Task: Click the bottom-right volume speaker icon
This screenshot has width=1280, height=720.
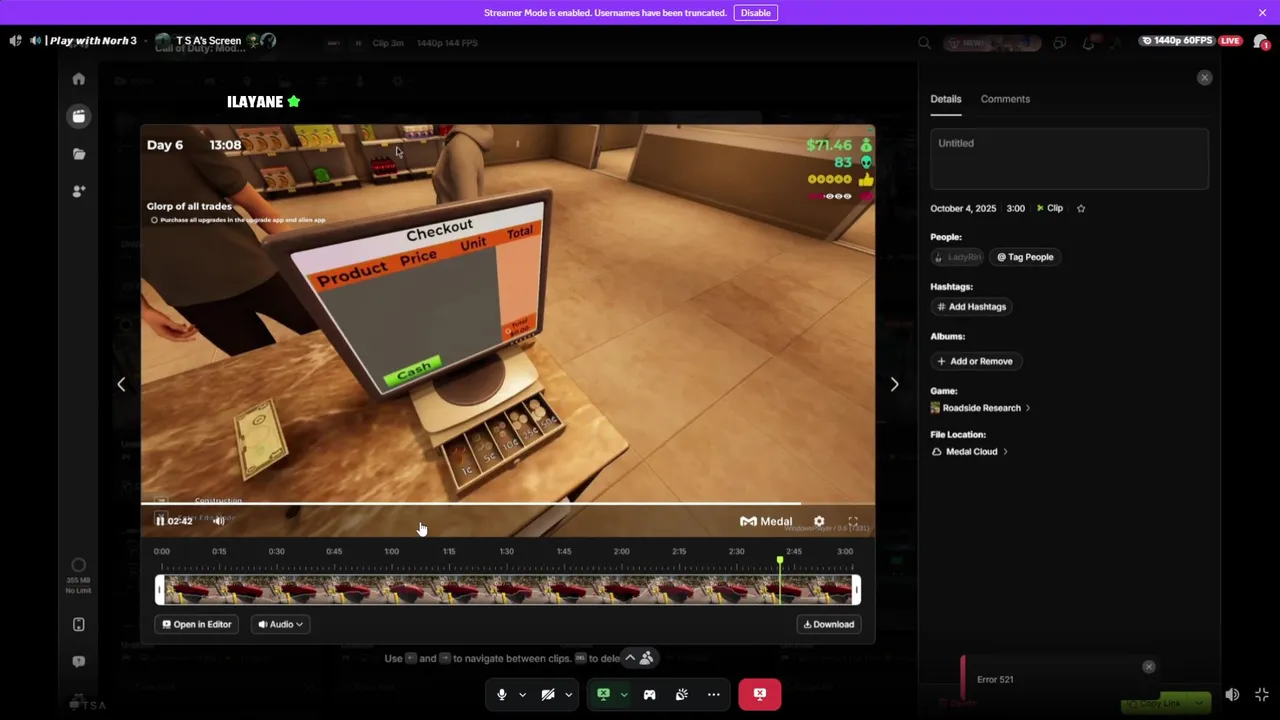Action: 1232,695
